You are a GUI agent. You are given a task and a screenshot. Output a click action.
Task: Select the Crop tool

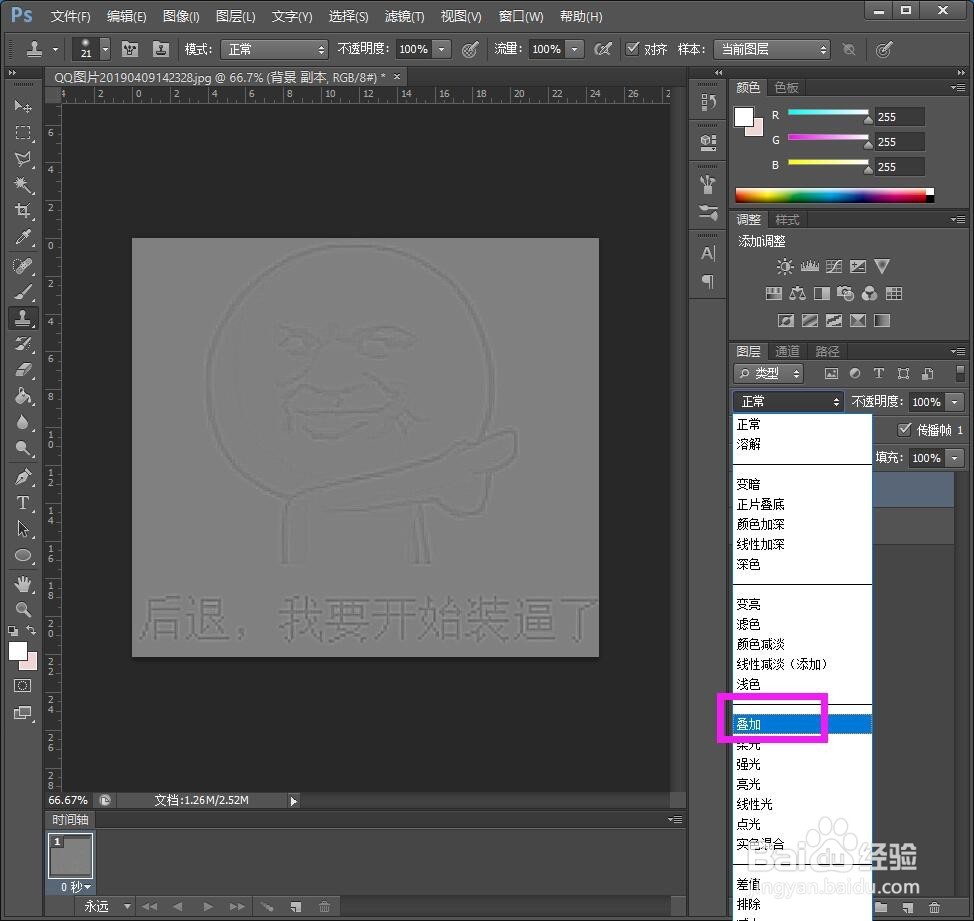[22, 211]
